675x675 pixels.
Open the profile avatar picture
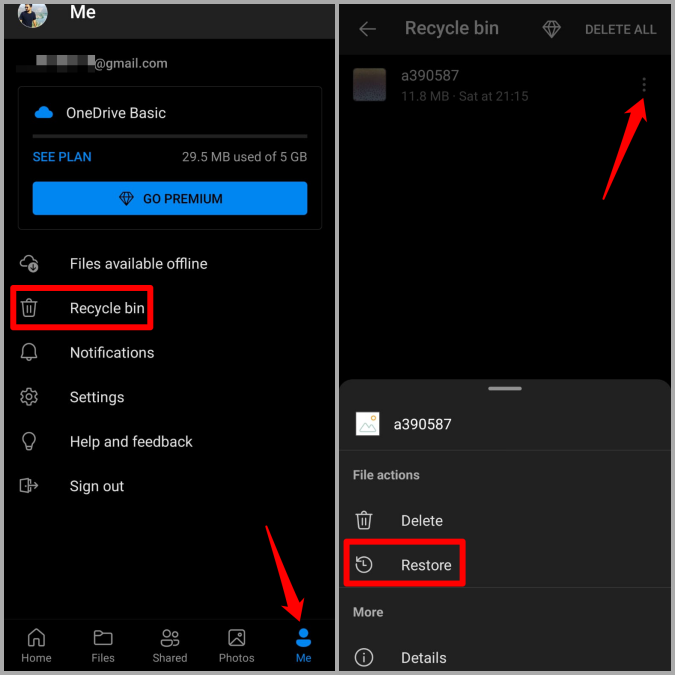tap(33, 15)
